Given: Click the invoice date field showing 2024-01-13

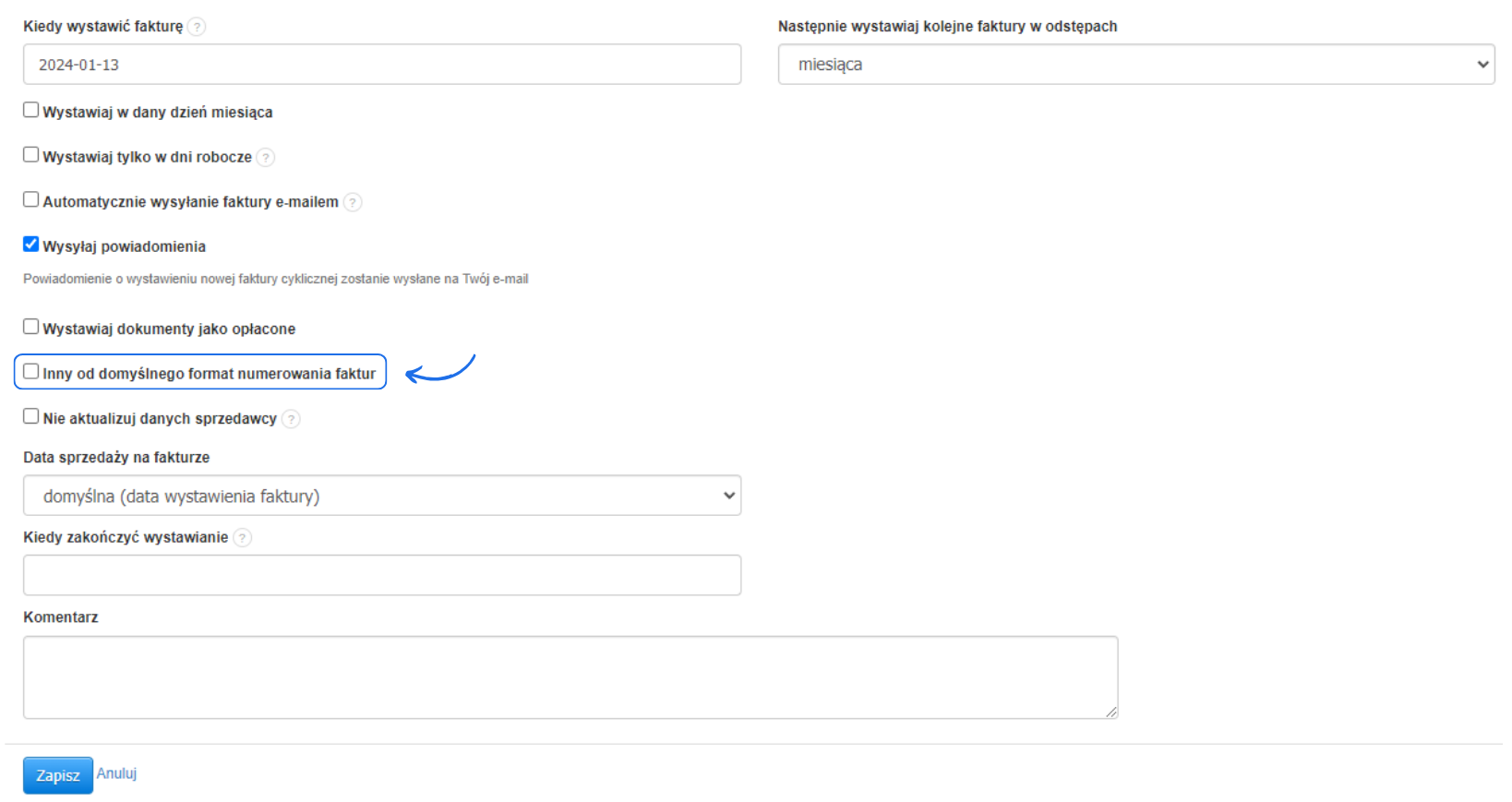Looking at the screenshot, I should [x=382, y=65].
